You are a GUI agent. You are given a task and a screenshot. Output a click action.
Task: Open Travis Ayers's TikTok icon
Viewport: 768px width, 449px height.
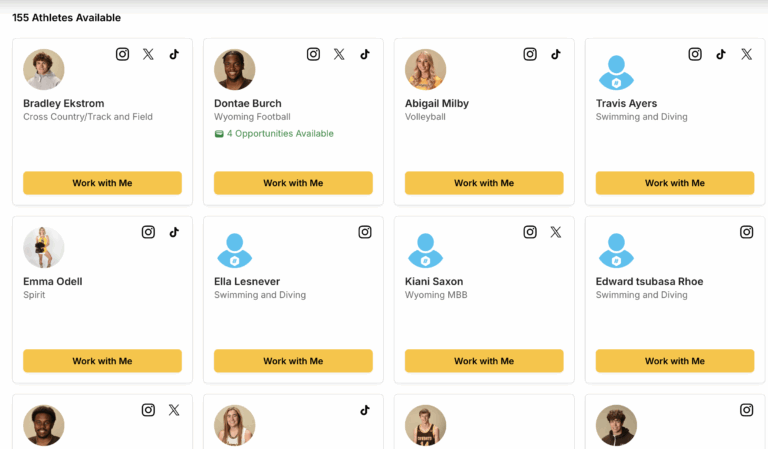(x=721, y=54)
